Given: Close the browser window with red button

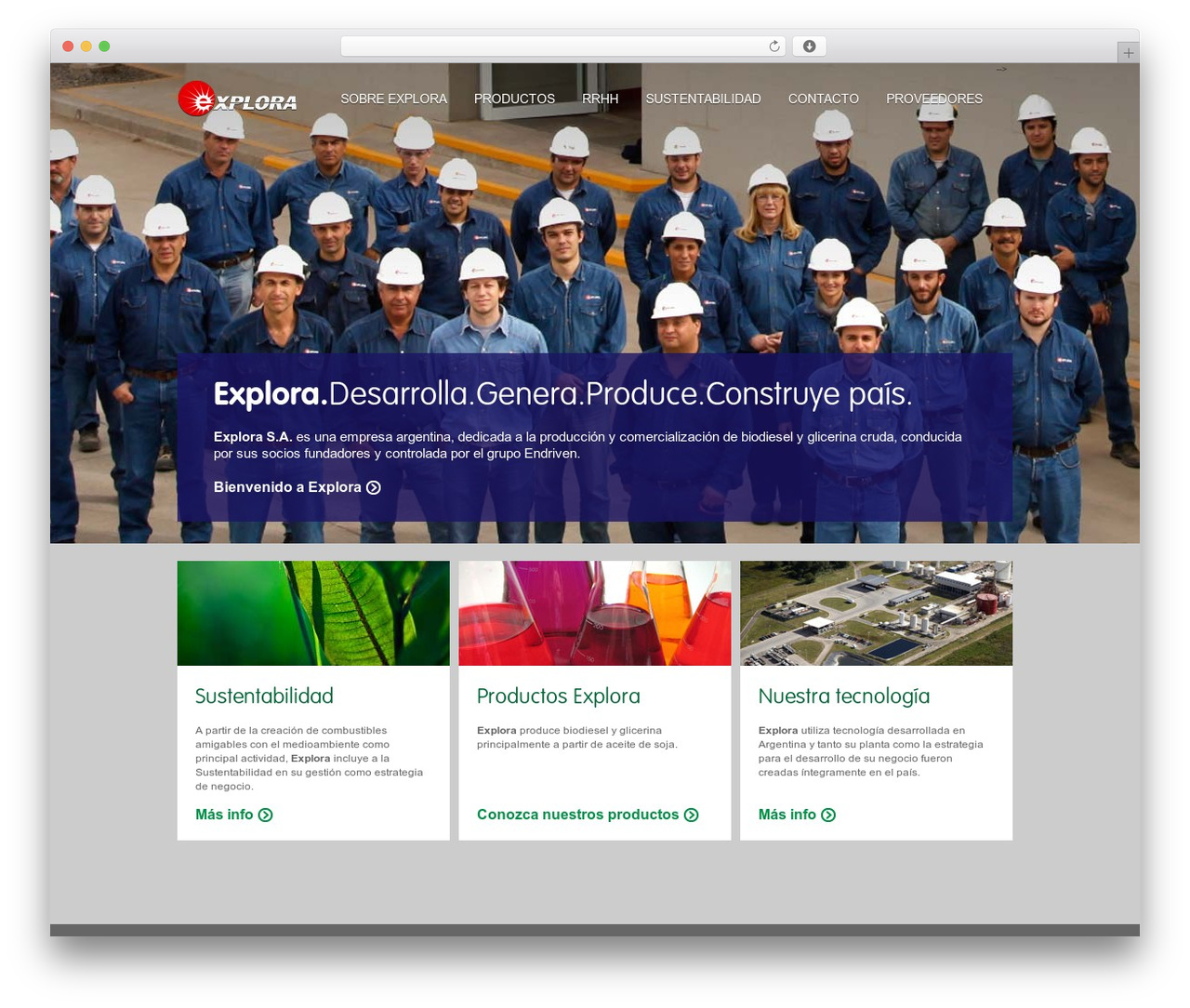Looking at the screenshot, I should (x=68, y=46).
